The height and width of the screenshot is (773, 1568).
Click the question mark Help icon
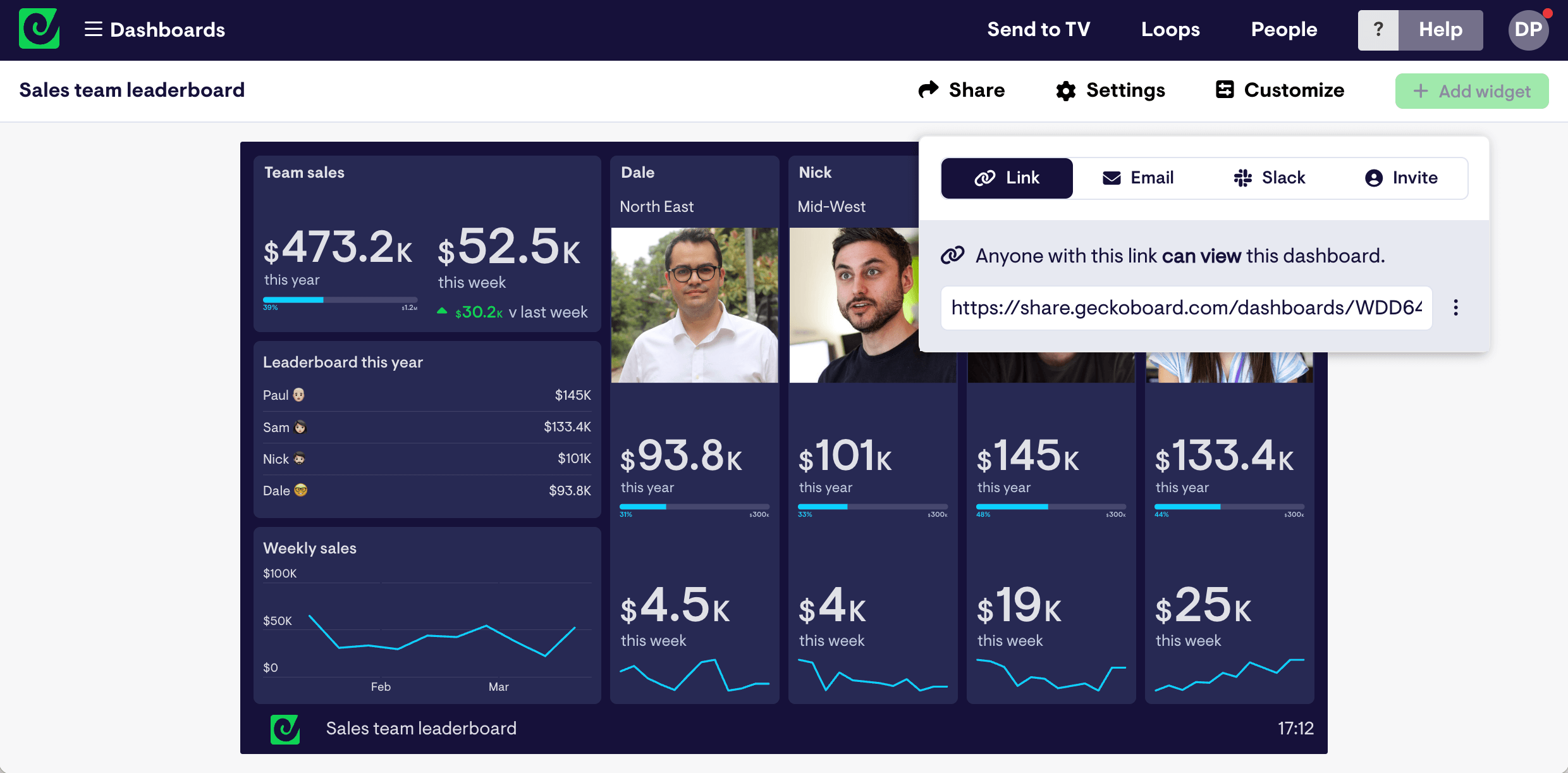point(1378,29)
